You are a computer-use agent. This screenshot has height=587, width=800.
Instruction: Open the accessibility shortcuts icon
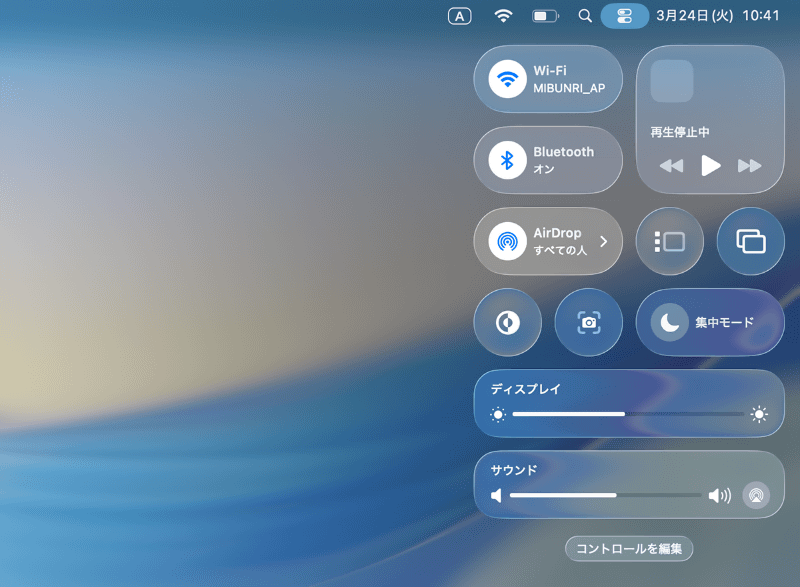point(507,322)
